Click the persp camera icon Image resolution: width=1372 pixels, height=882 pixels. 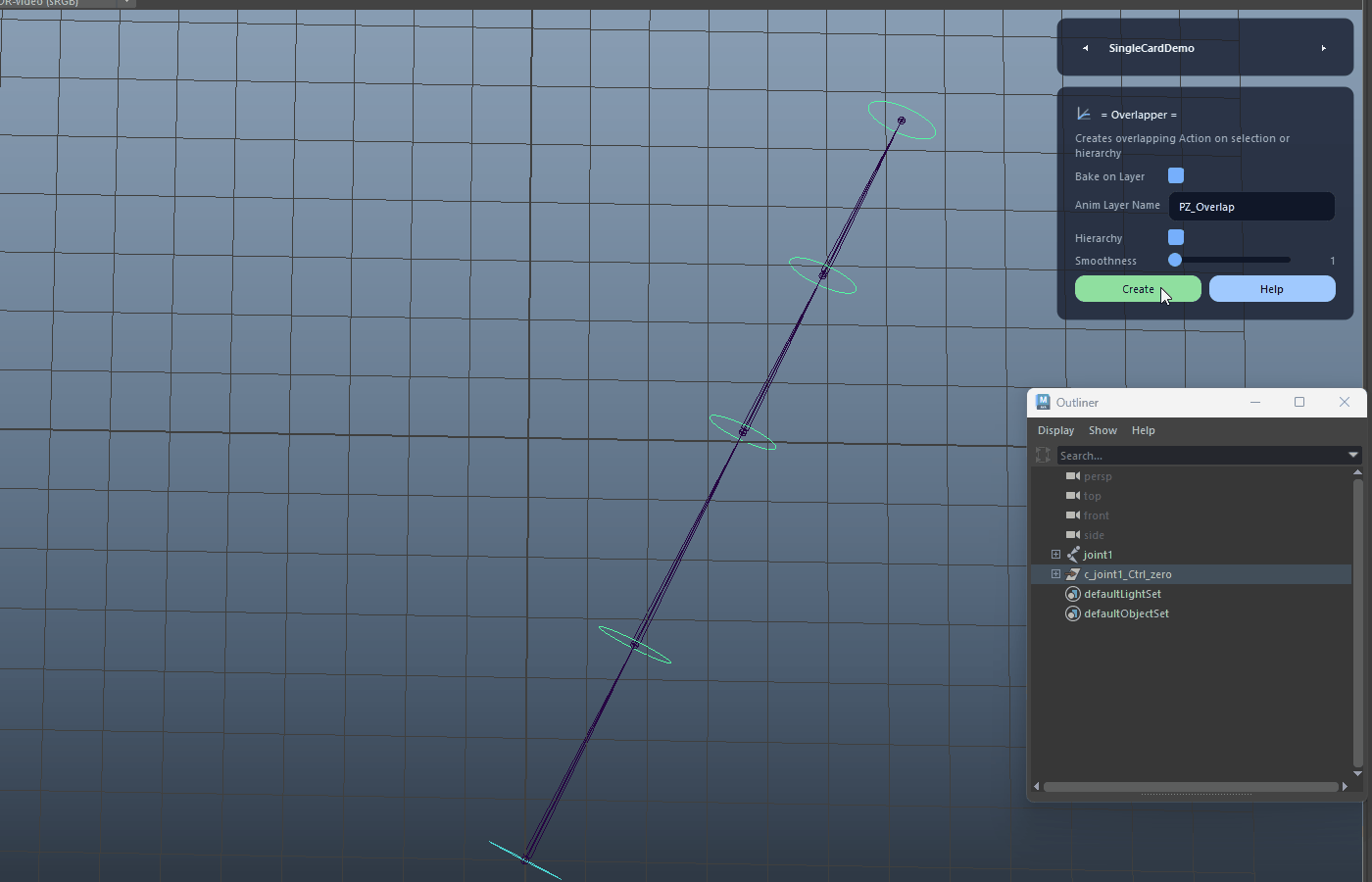pyautogui.click(x=1072, y=476)
